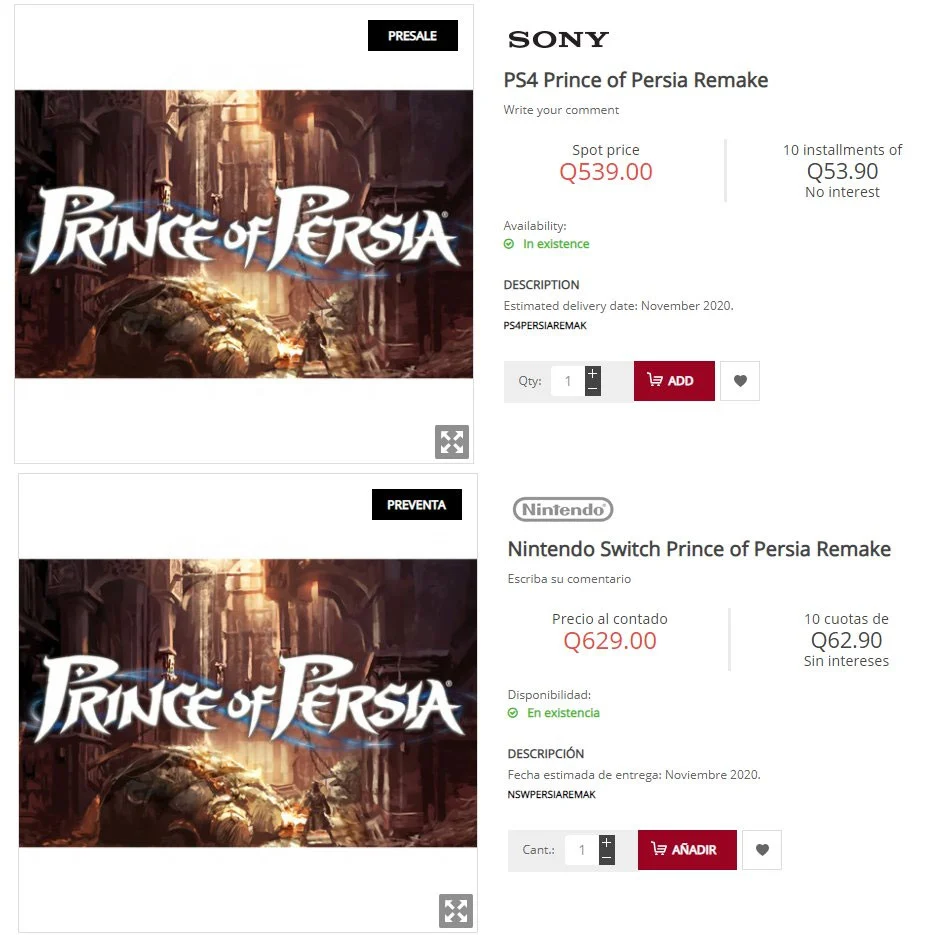Click the expand icon on Nintendo Switch product image
This screenshot has height=935, width=937.
pos(456,910)
